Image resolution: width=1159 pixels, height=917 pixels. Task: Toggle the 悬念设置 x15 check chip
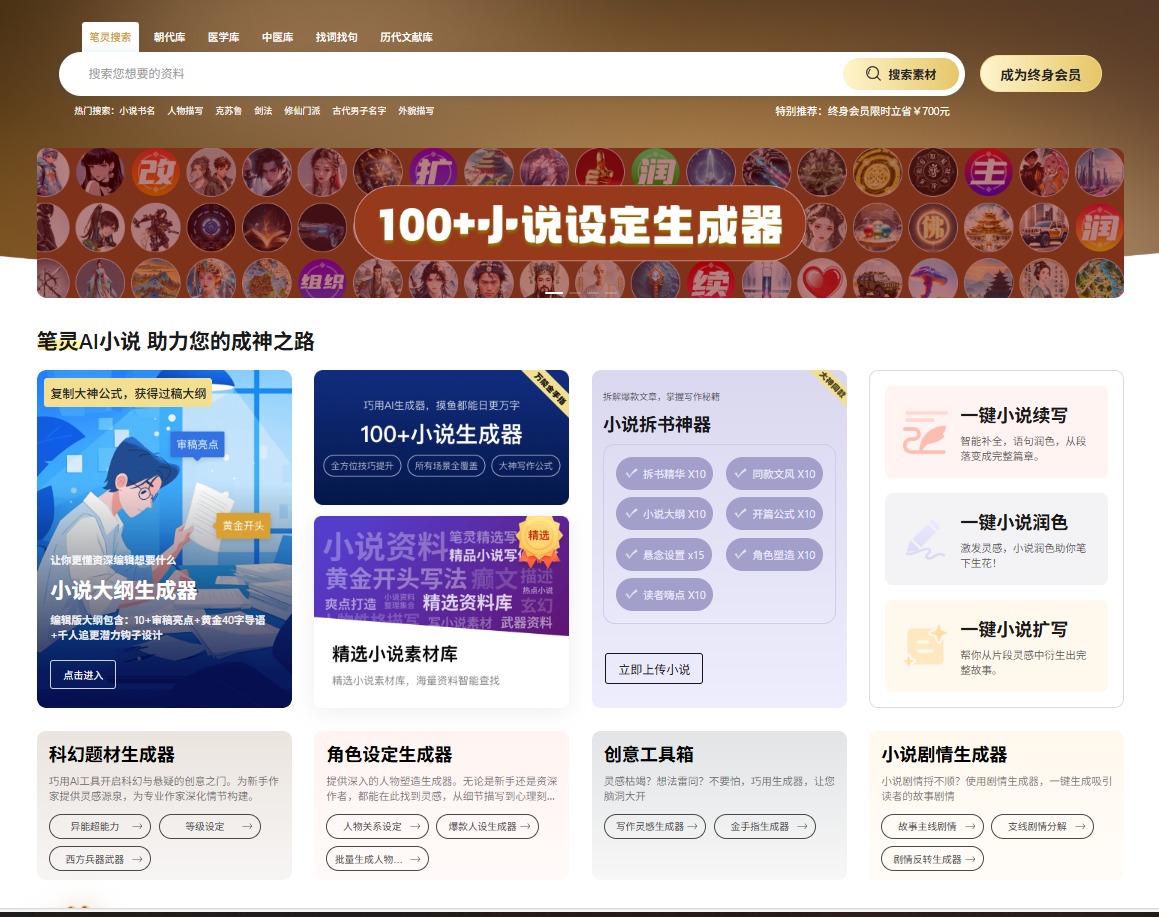click(664, 555)
